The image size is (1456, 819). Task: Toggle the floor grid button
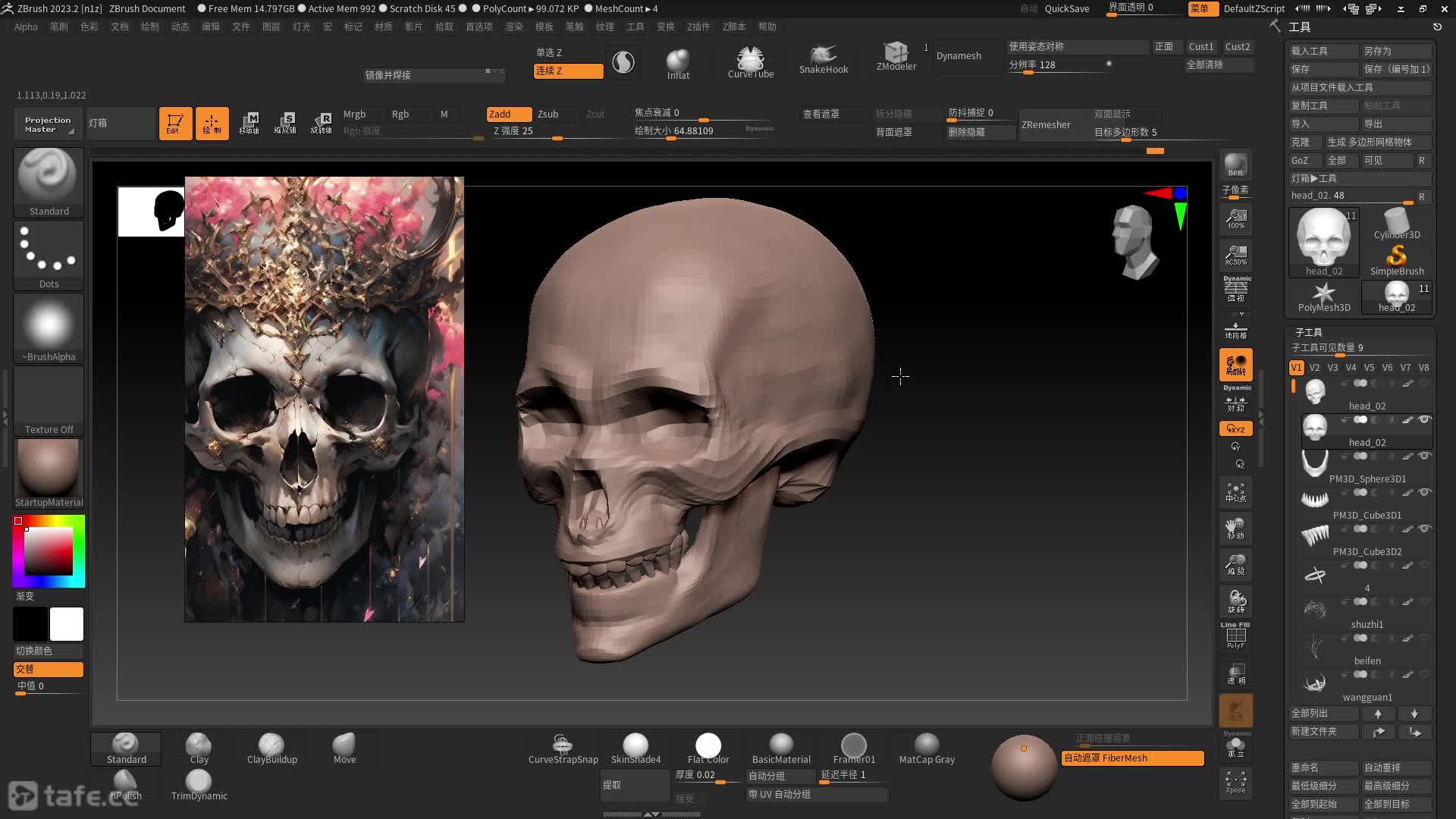click(1235, 330)
